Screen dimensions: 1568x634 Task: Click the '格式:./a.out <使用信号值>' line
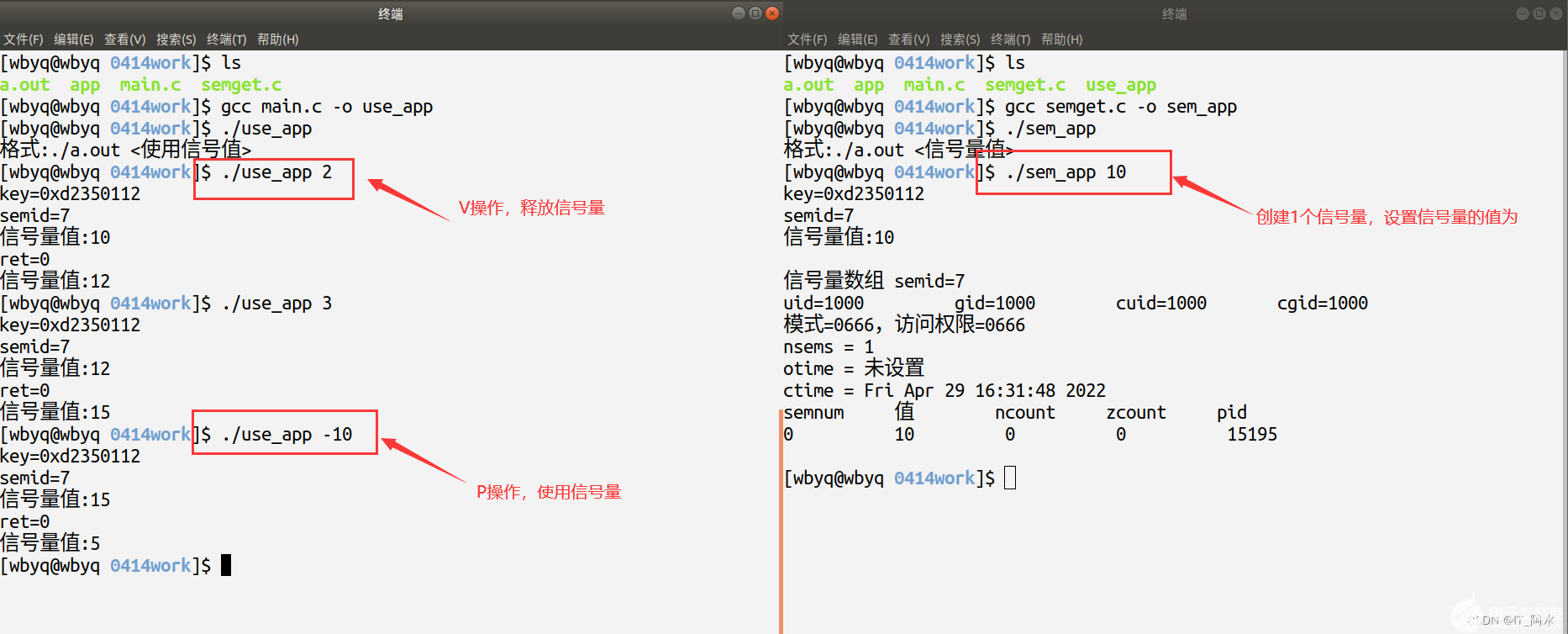coord(126,150)
